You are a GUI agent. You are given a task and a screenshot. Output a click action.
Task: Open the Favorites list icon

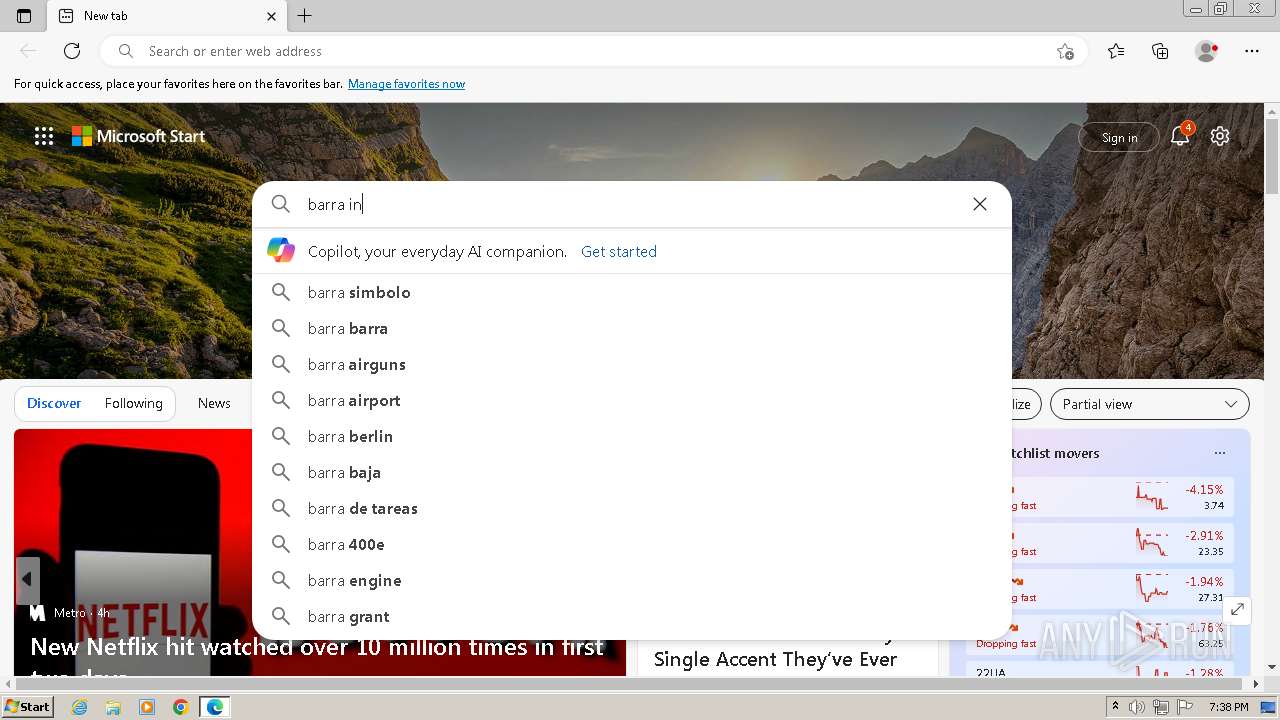click(1116, 51)
